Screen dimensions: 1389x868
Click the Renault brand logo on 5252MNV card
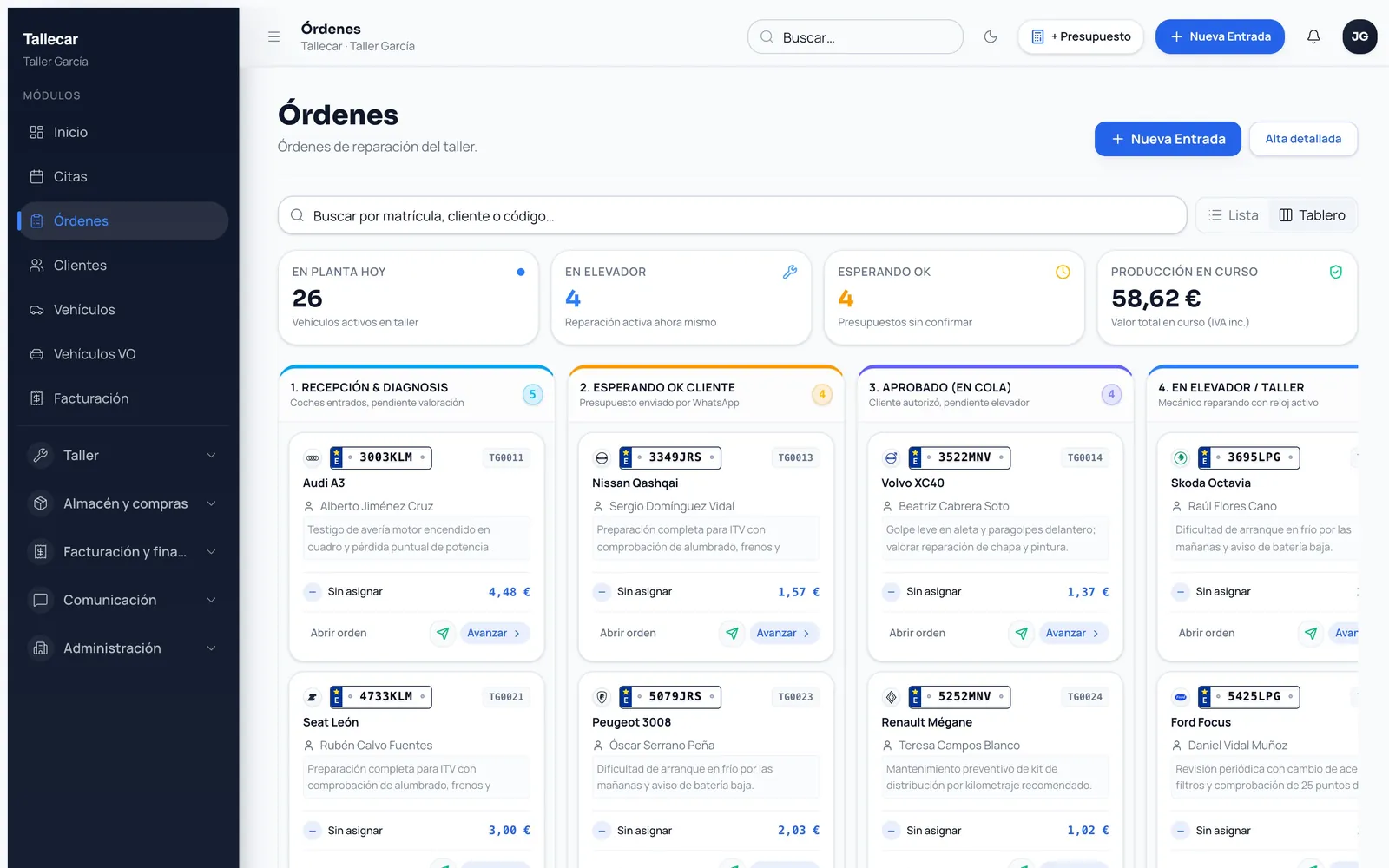coord(891,696)
